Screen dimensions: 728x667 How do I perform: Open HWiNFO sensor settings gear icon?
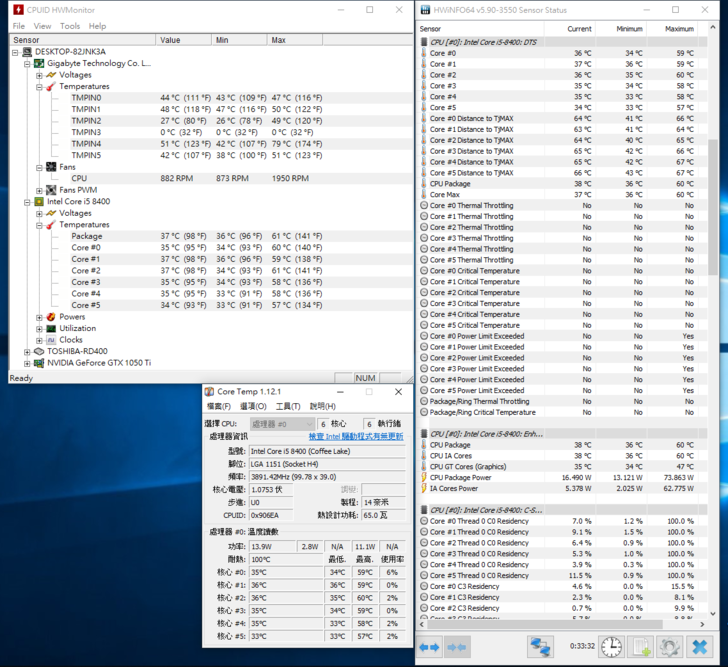pyautogui.click(x=670, y=647)
